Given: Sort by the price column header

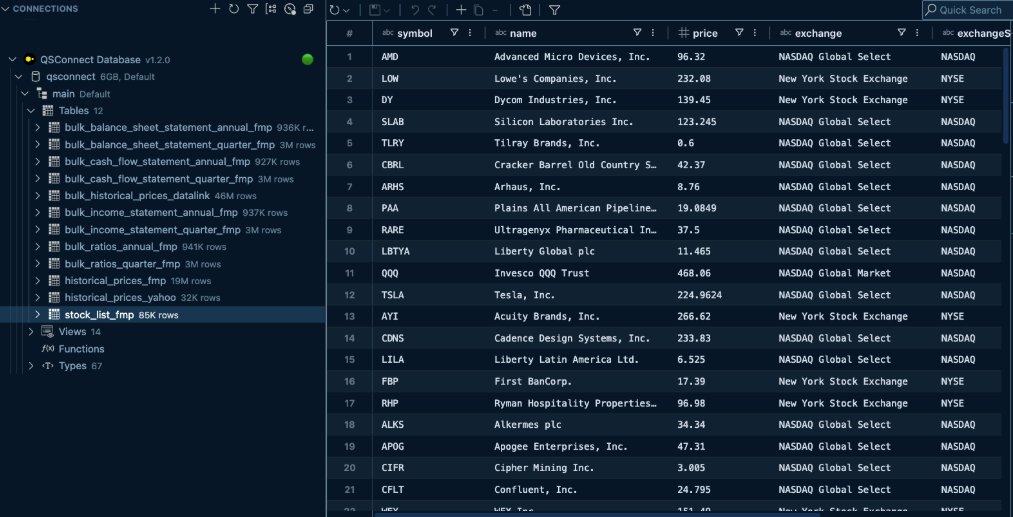Looking at the screenshot, I should 705,34.
